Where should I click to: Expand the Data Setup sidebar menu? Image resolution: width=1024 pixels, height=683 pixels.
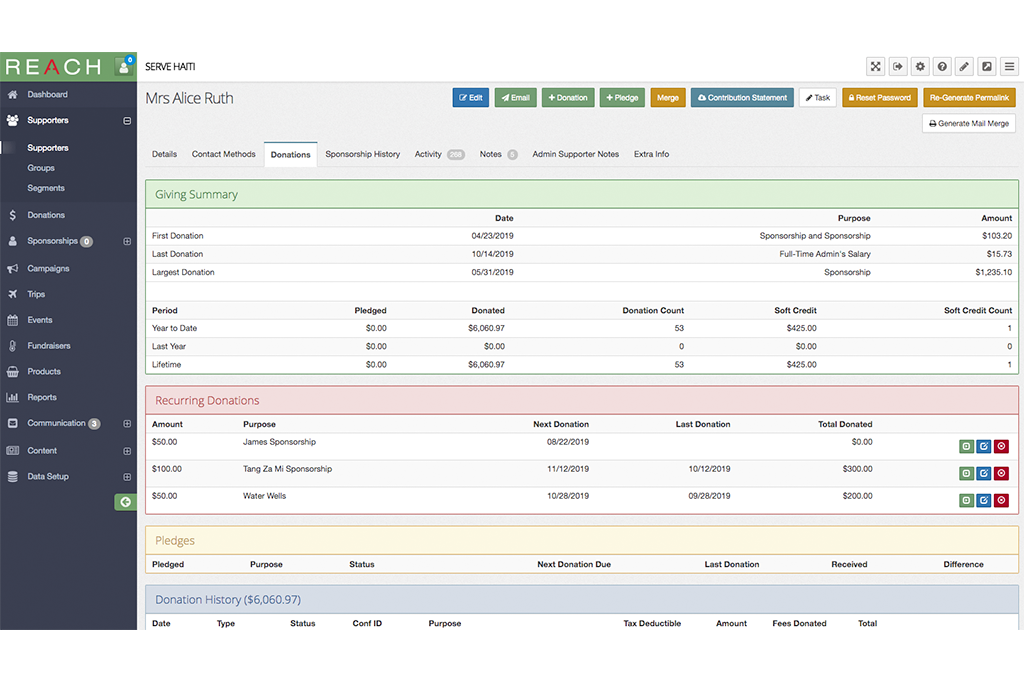click(127, 477)
